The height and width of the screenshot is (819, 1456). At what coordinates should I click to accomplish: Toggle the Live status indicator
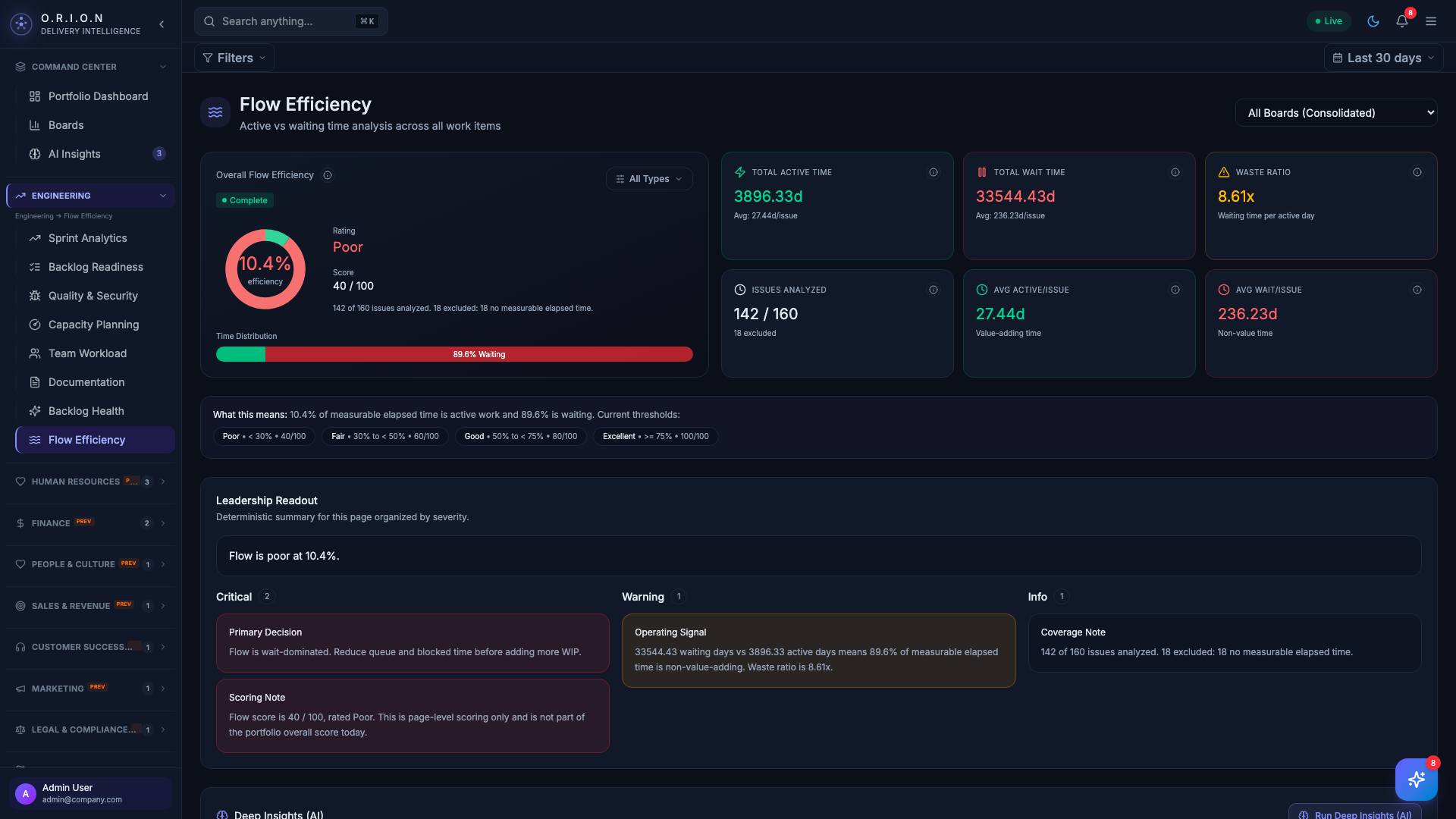coord(1329,21)
